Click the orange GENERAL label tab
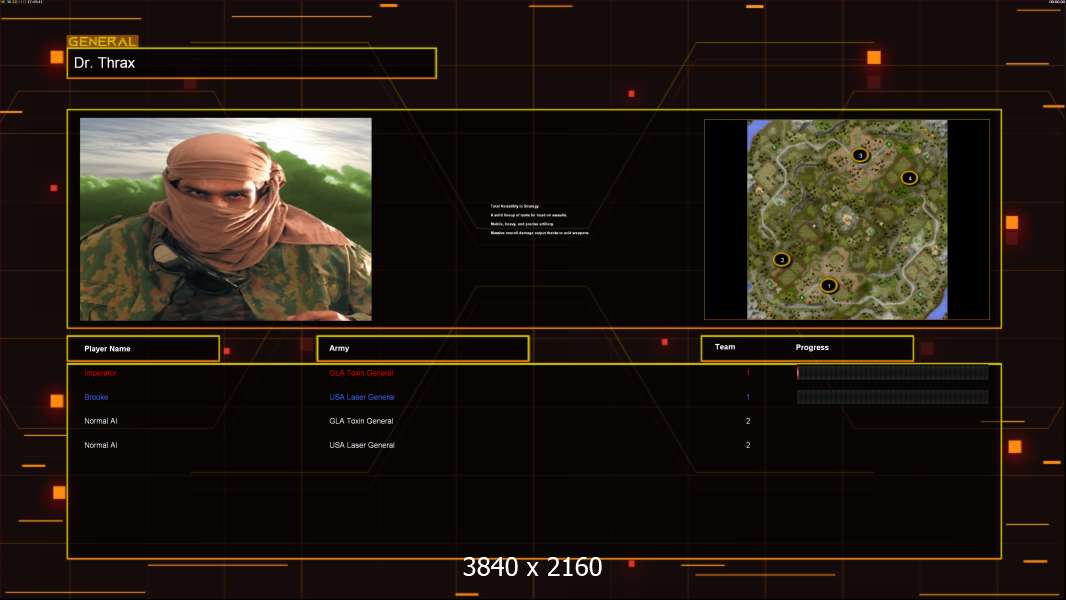The image size is (1066, 600). [102, 42]
